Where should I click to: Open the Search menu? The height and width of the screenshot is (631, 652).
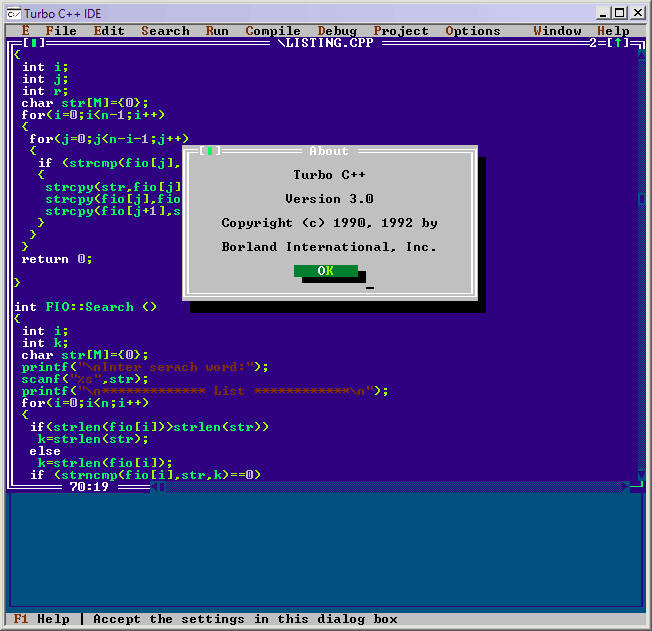(x=165, y=31)
